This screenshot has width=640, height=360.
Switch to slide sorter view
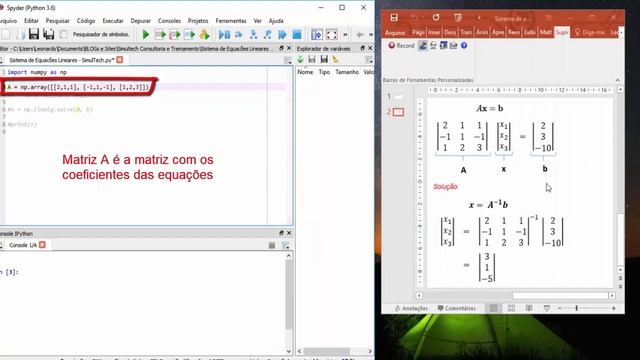[x=511, y=308]
